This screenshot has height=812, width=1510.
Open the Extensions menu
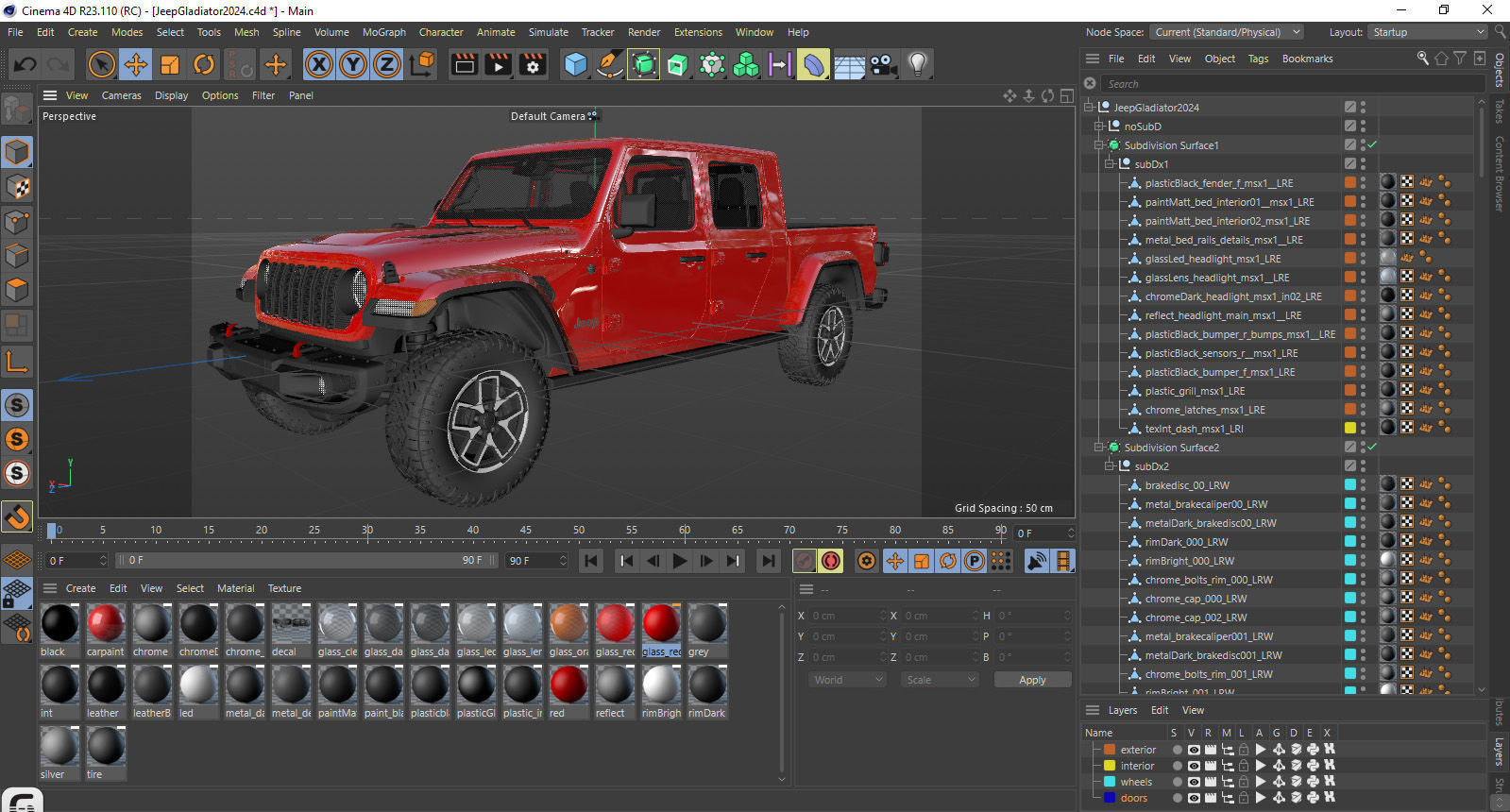coord(698,32)
